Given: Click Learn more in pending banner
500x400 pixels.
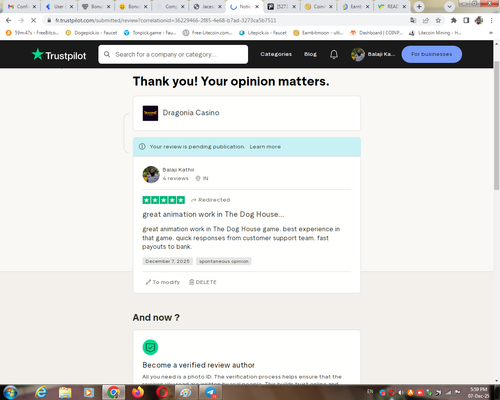Looking at the screenshot, I should tap(265, 147).
